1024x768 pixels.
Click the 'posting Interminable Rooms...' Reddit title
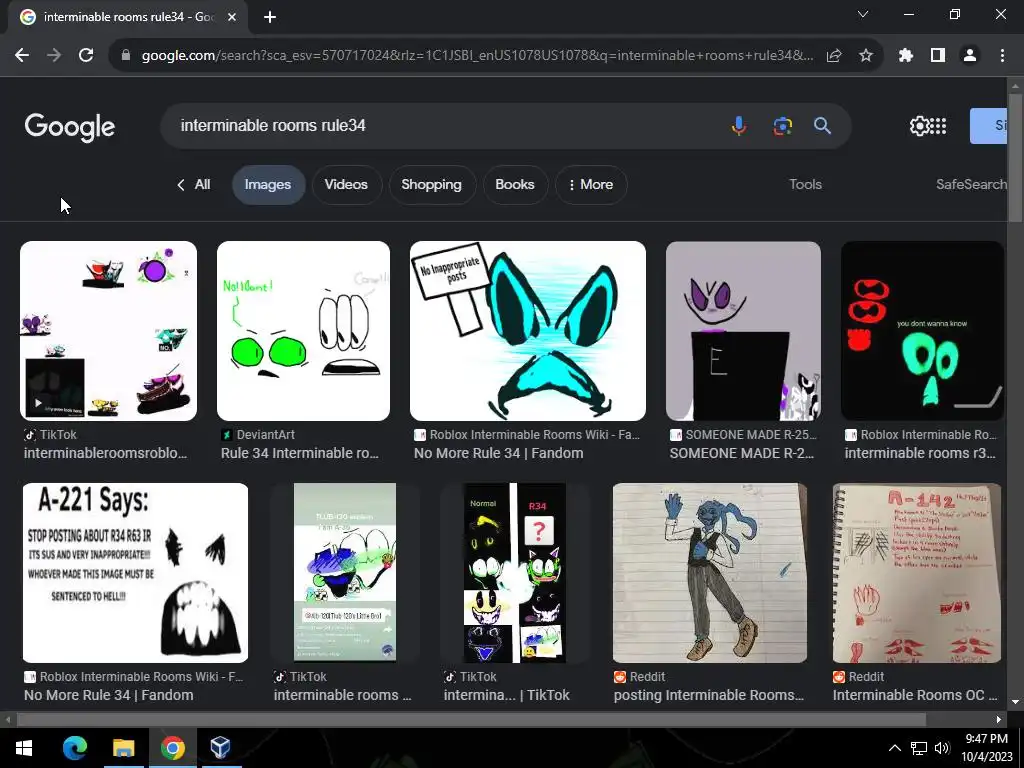[x=709, y=696]
